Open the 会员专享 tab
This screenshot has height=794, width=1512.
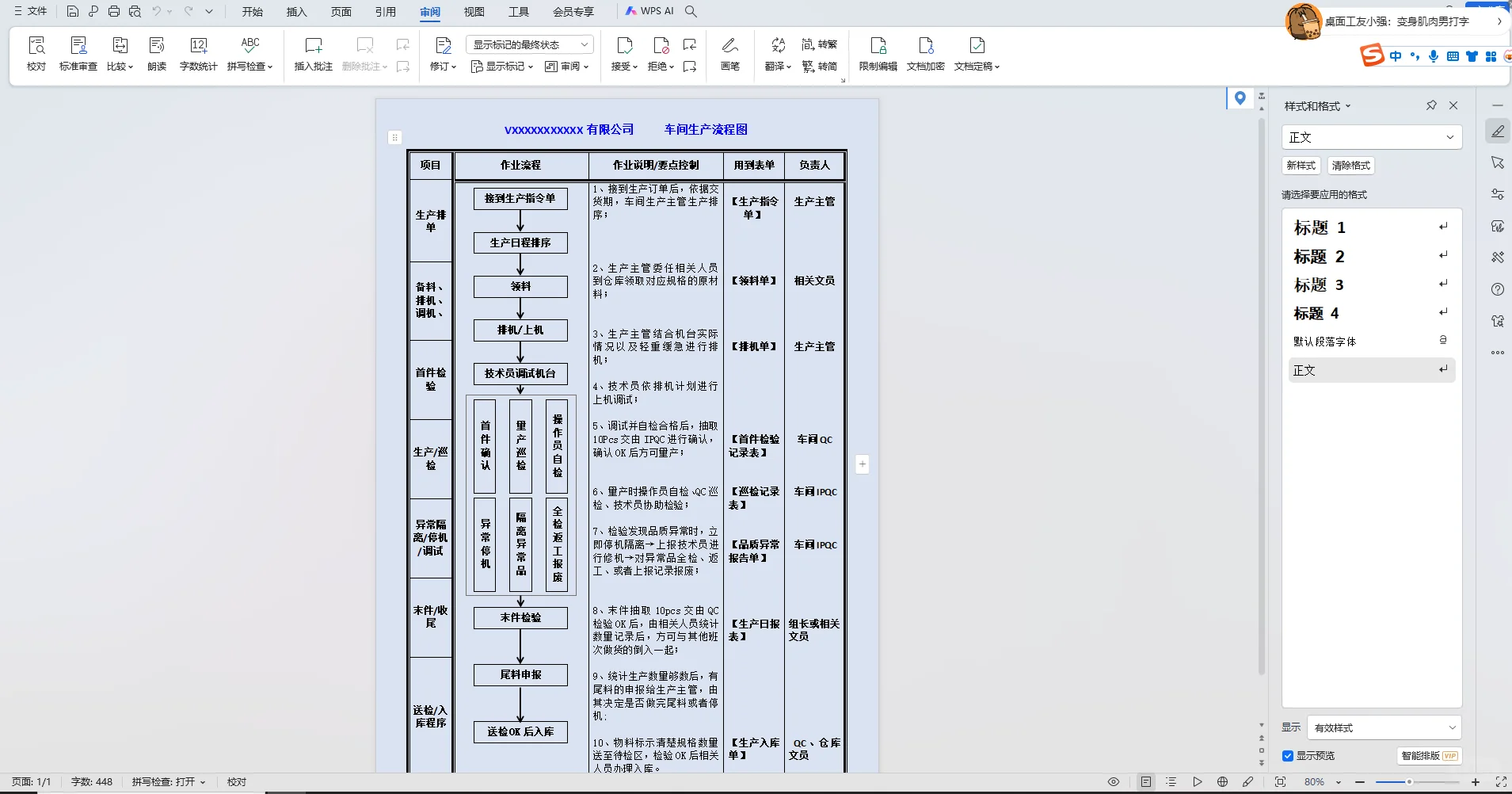(573, 12)
